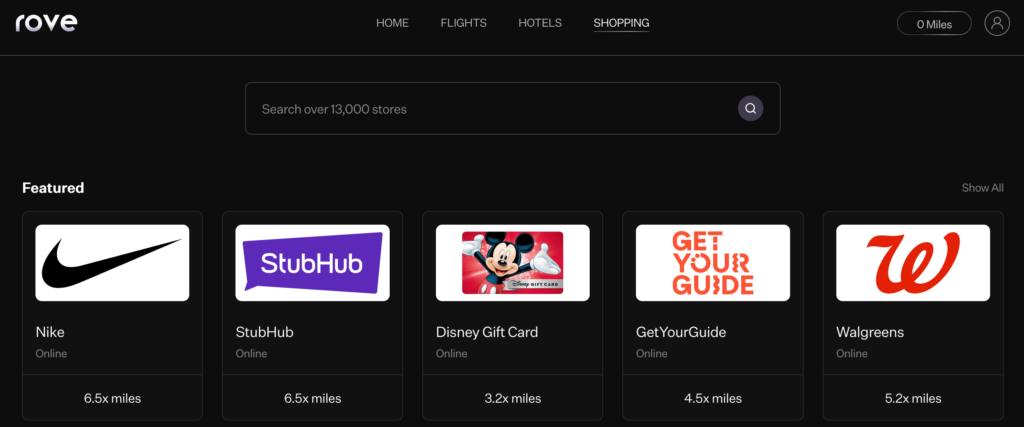Click GetYourGuide 4.5x miles rate
The width and height of the screenshot is (1024, 427).
click(x=712, y=398)
